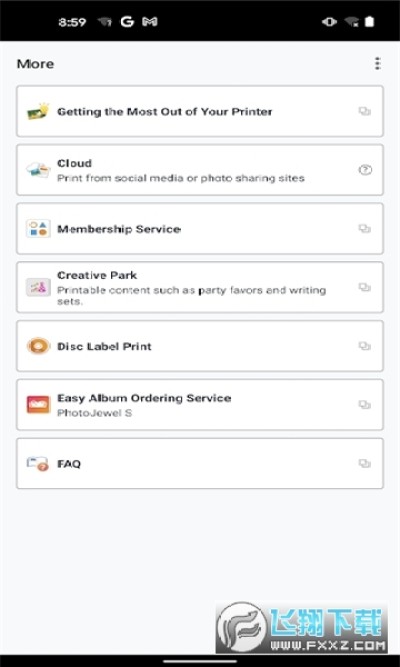Tap the Gmail notification icon in status bar
Screen dimensions: 400x667
coord(149,22)
